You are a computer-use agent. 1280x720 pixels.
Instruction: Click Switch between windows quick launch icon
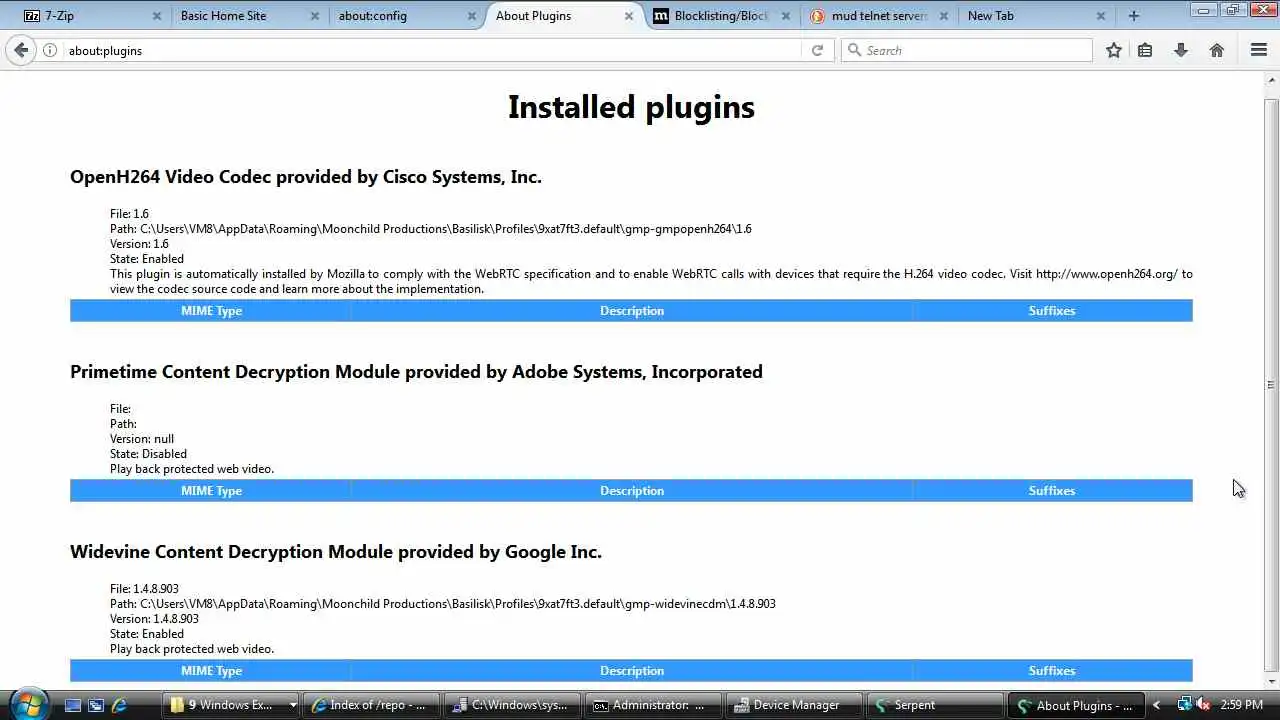pos(96,705)
